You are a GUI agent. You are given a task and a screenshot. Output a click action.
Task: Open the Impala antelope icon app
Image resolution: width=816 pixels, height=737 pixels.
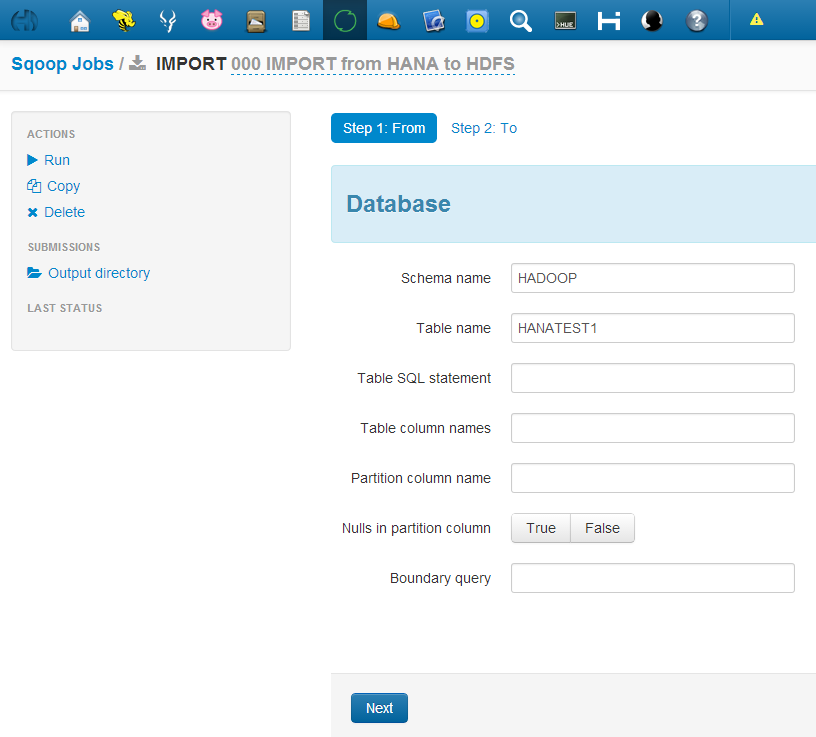point(168,21)
